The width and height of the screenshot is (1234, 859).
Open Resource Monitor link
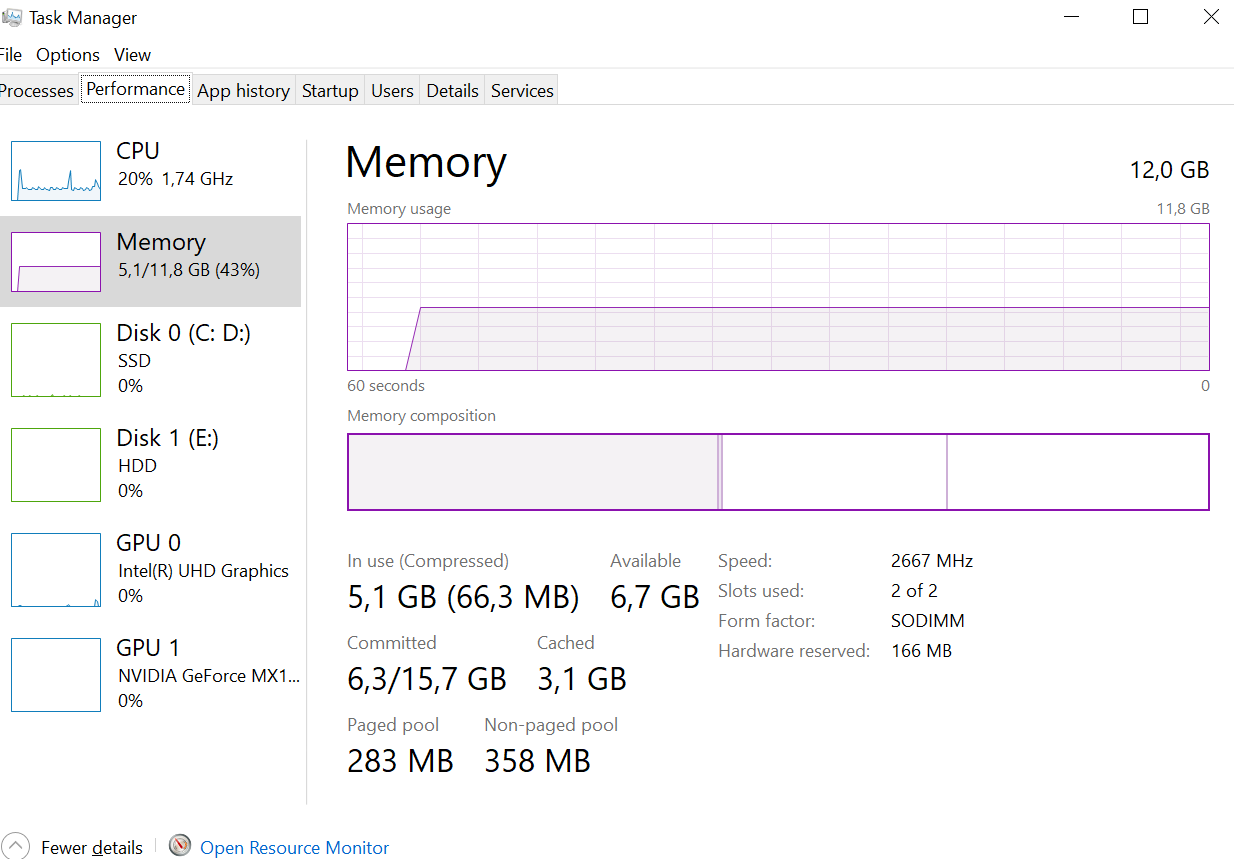[x=295, y=848]
